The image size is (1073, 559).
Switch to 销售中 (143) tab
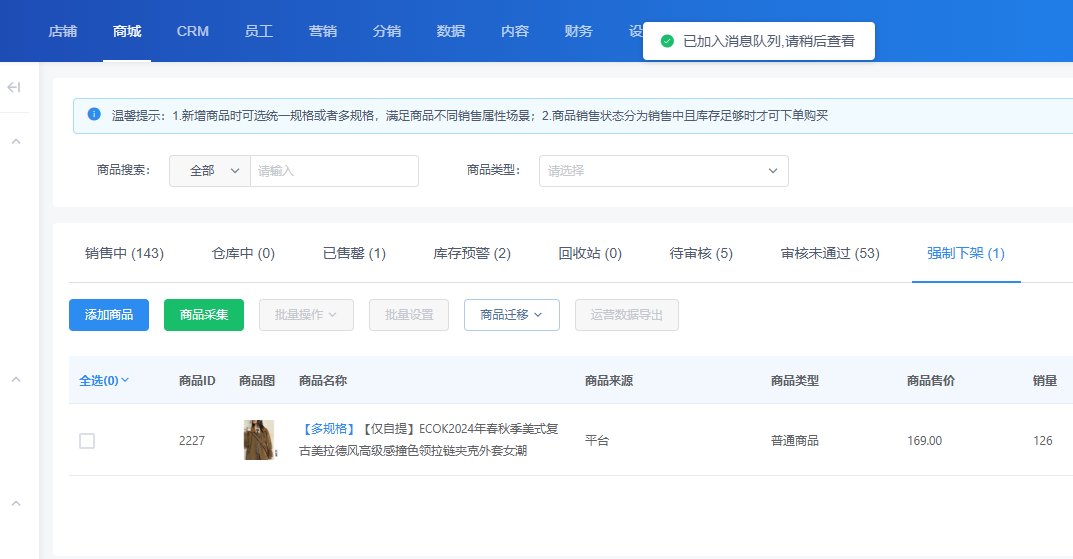pyautogui.click(x=124, y=254)
